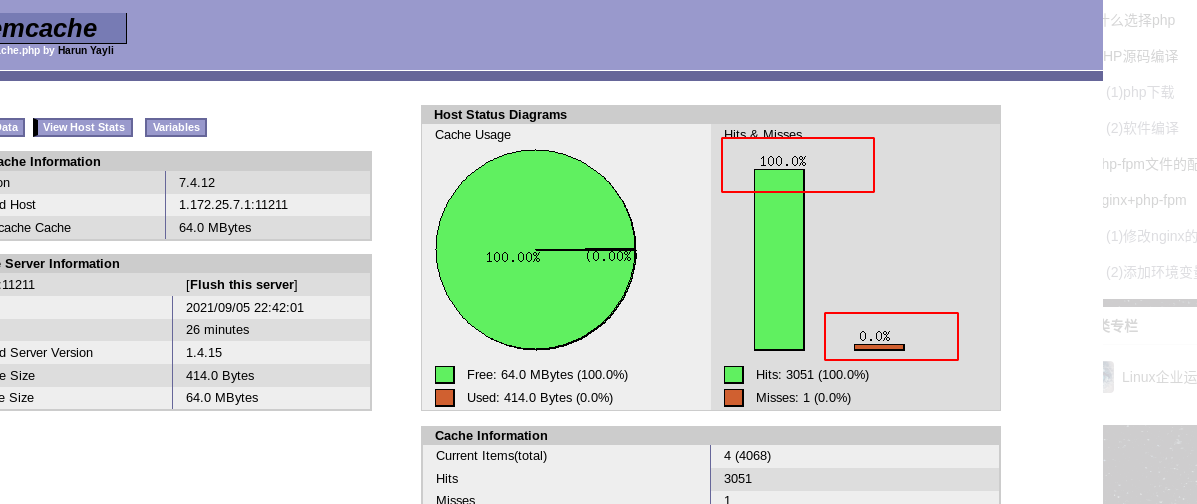Click the Harun Yayli author link
This screenshot has width=1197, height=504.
[x=86, y=50]
